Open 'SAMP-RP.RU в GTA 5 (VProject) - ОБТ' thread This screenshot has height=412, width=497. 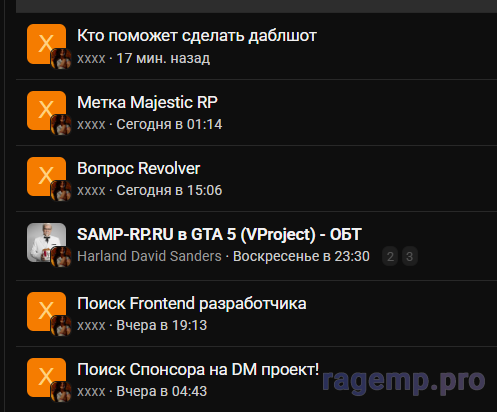point(219,234)
